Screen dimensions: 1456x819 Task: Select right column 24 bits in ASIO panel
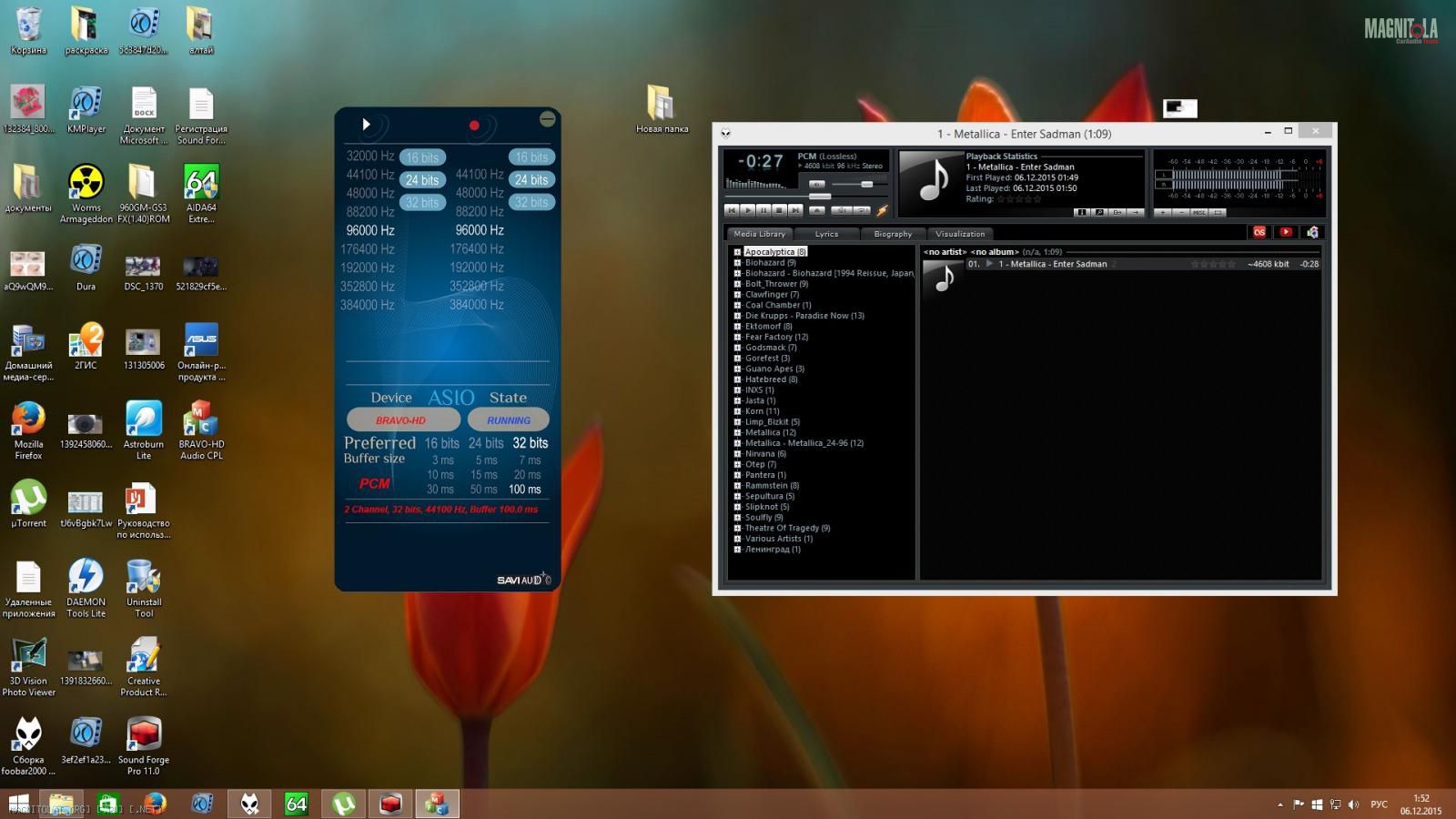pos(531,179)
